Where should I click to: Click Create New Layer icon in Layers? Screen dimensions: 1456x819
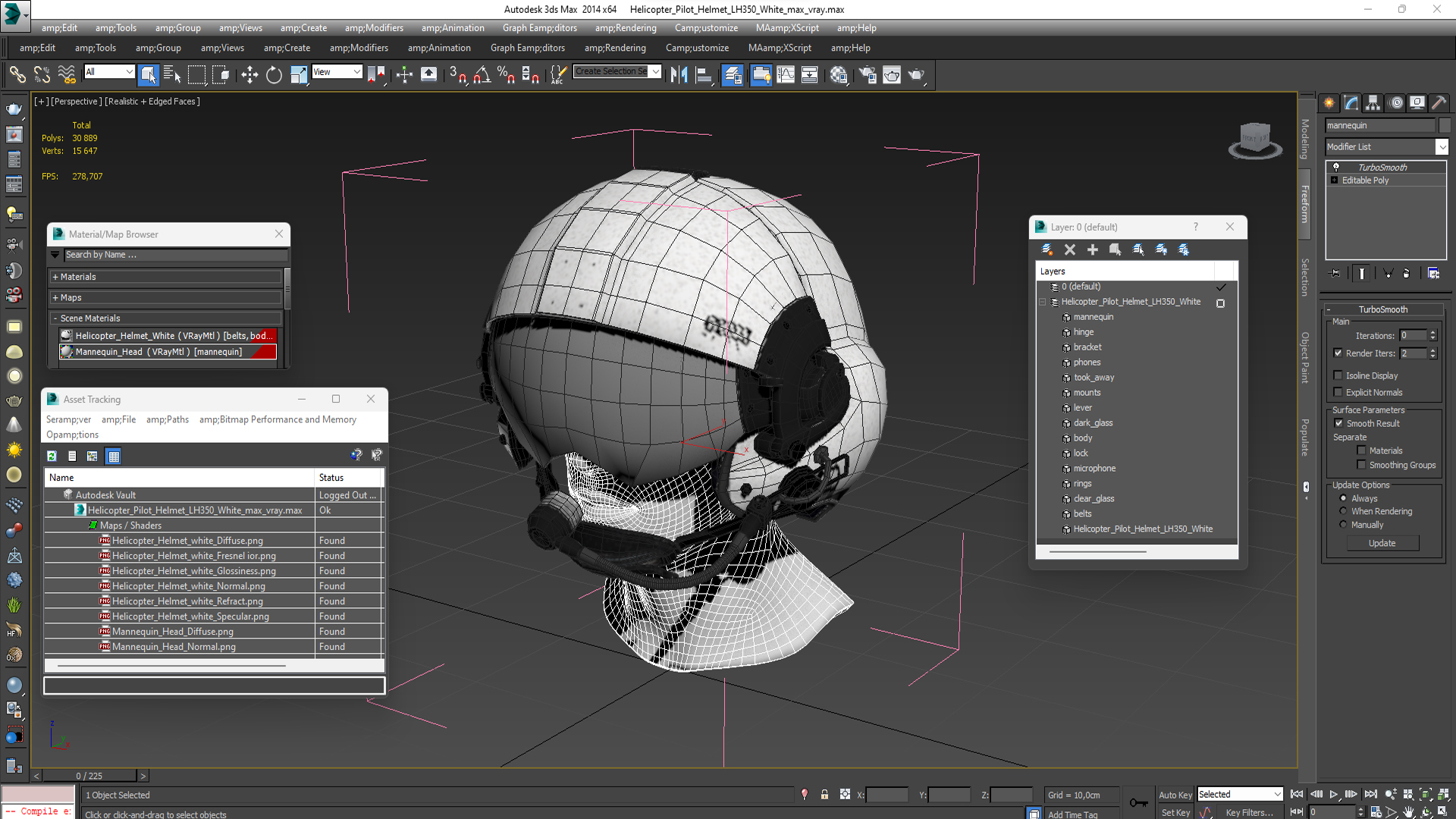coord(1047,249)
